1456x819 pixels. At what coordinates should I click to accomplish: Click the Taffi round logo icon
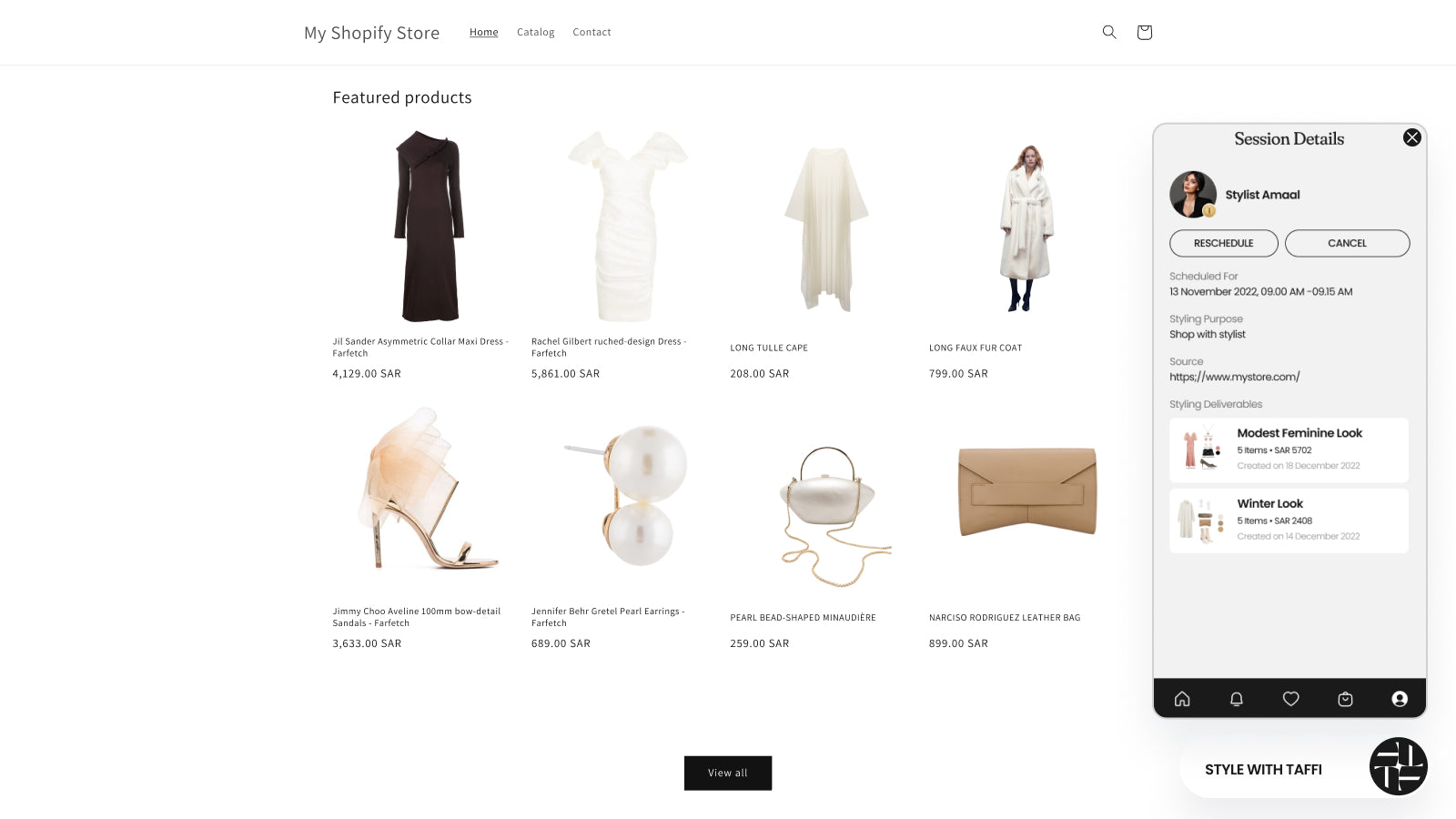pyautogui.click(x=1399, y=766)
